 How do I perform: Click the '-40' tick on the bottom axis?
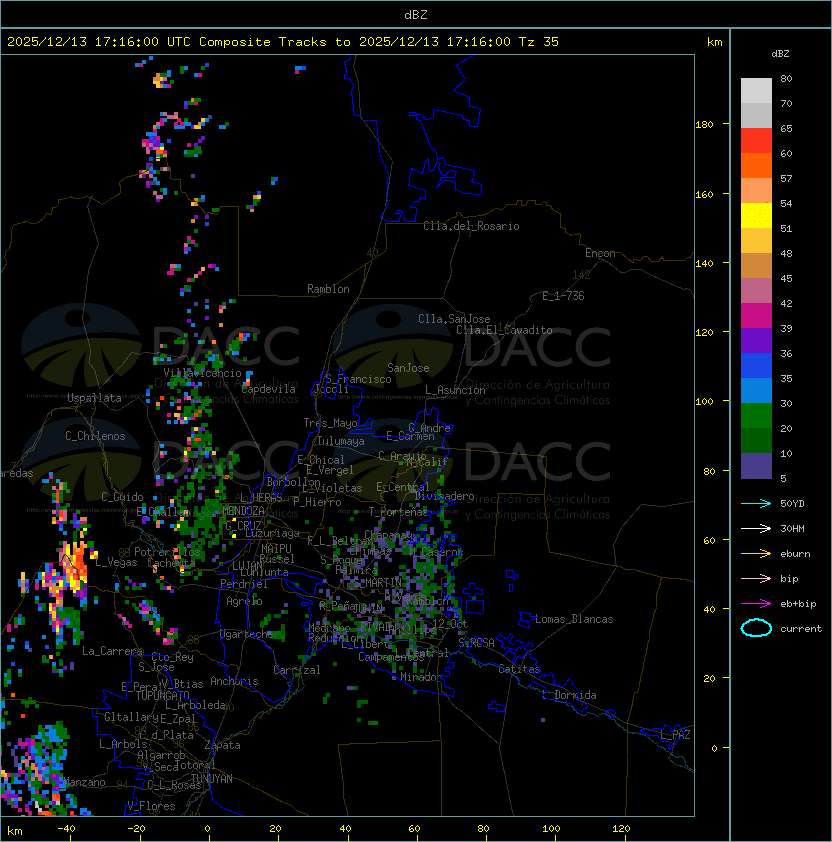[66, 829]
